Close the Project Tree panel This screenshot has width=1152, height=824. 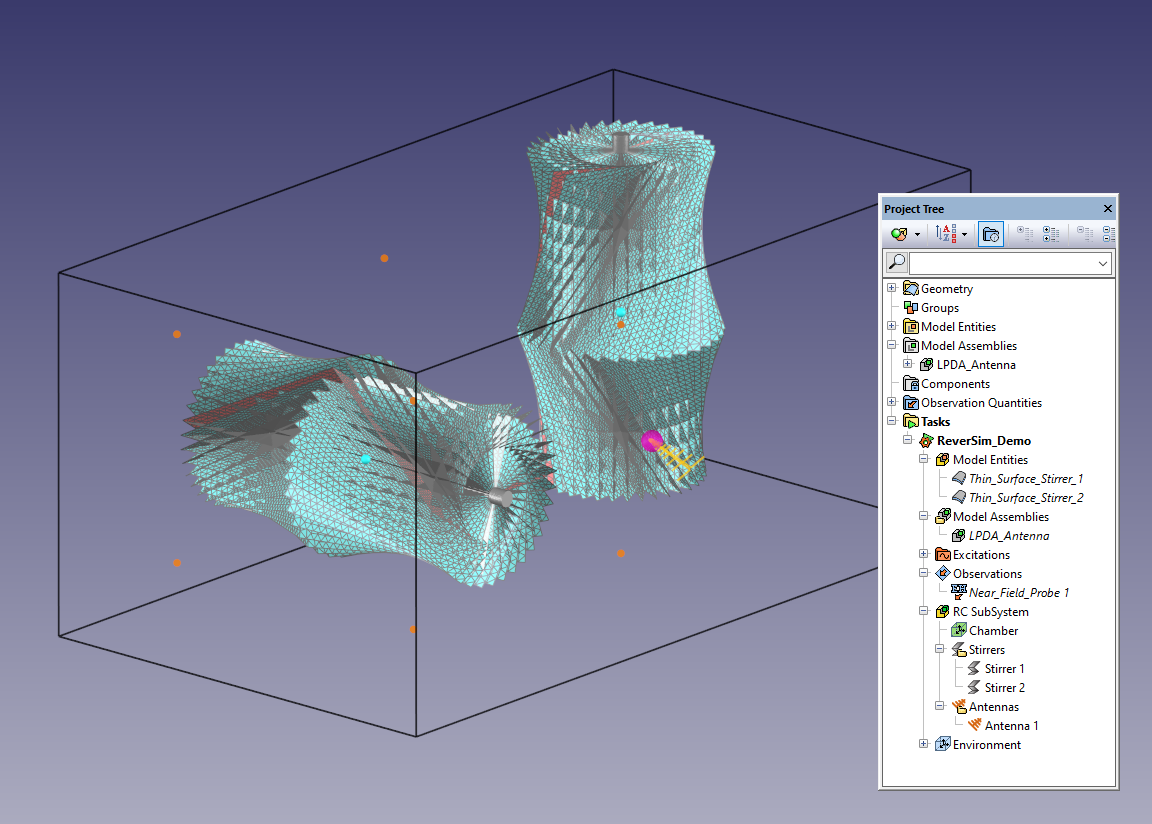click(x=1107, y=209)
